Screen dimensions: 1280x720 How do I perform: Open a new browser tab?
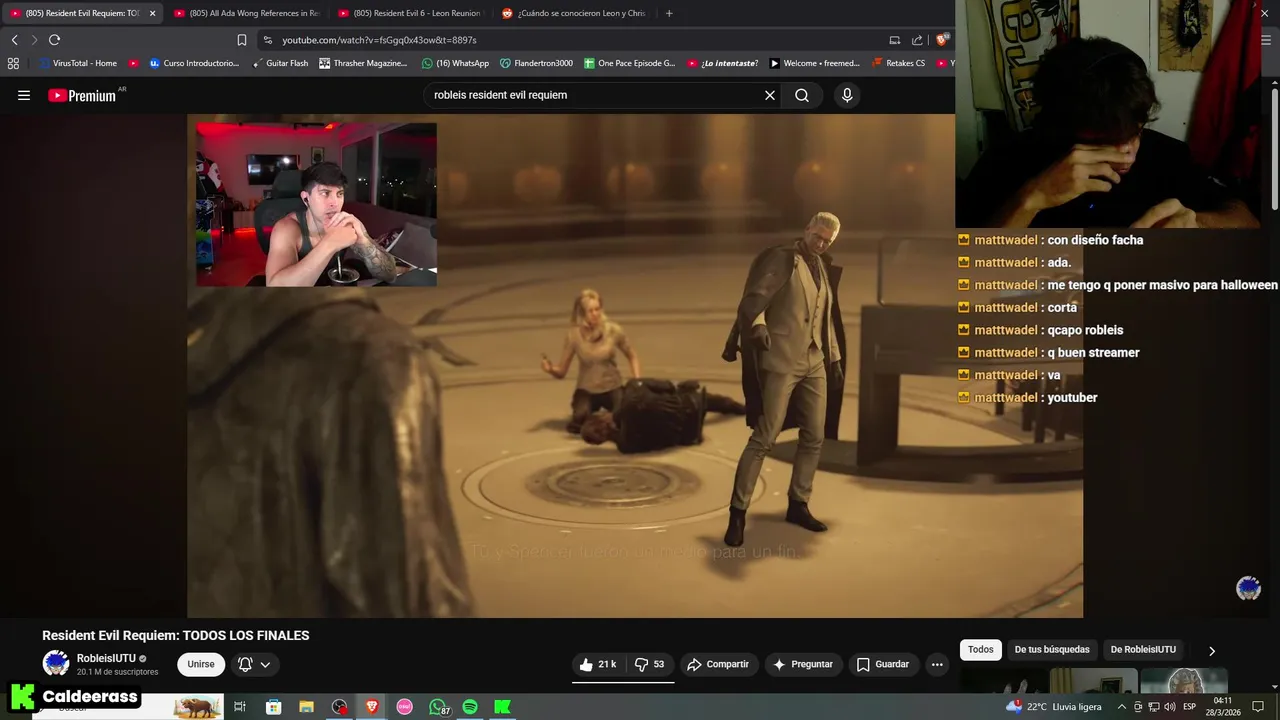pos(669,13)
